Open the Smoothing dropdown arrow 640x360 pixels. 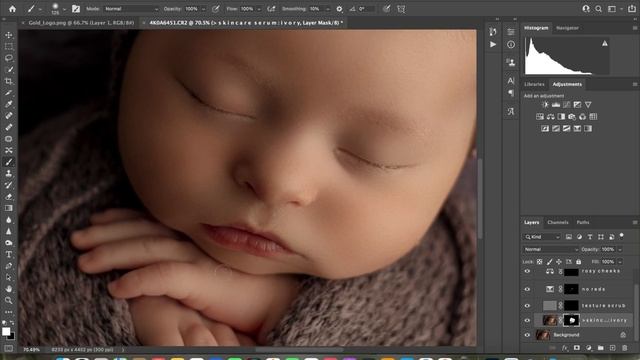tap(327, 9)
